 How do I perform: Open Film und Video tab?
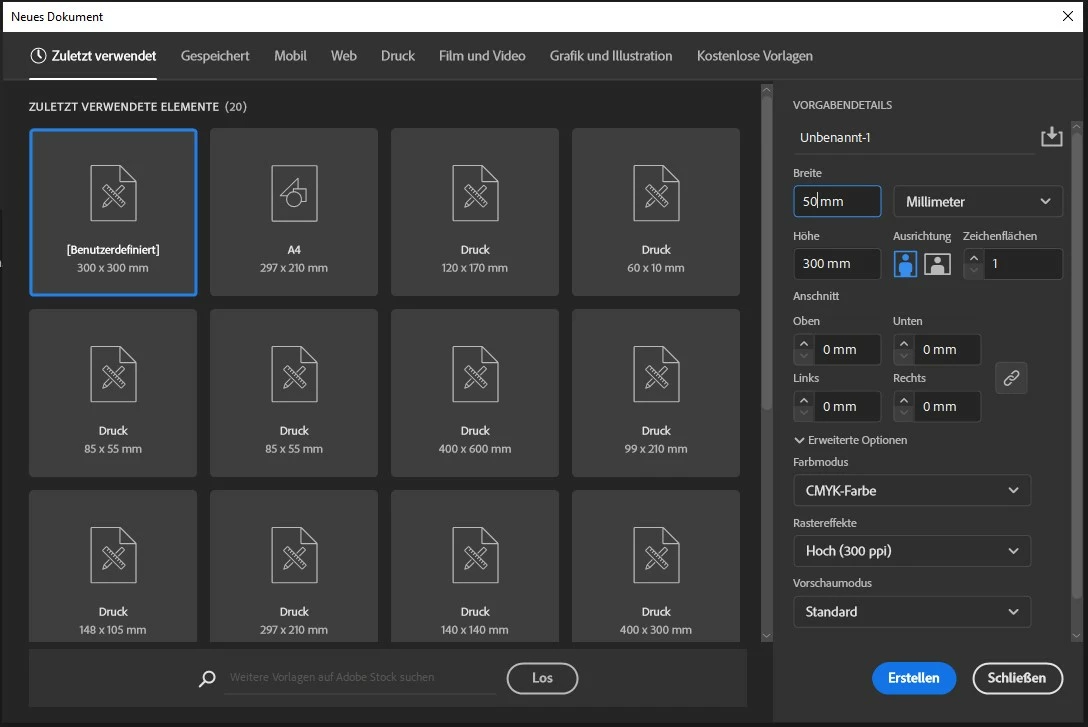(482, 55)
